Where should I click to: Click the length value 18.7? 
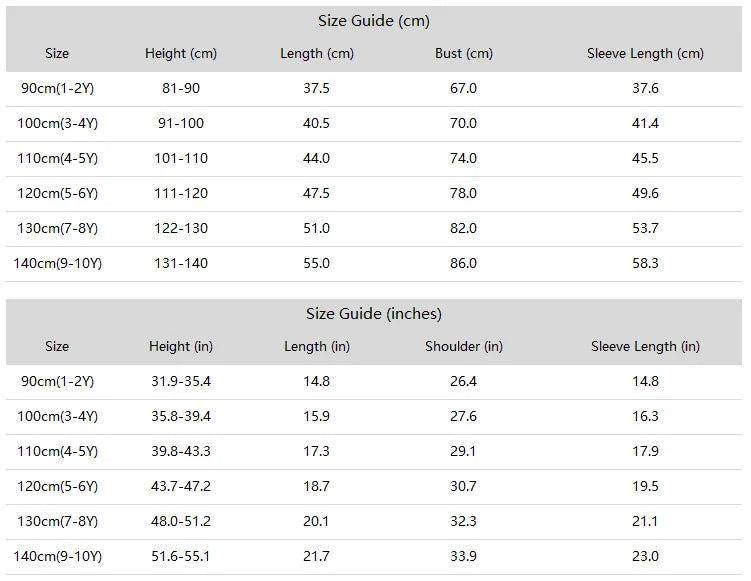pyautogui.click(x=316, y=487)
